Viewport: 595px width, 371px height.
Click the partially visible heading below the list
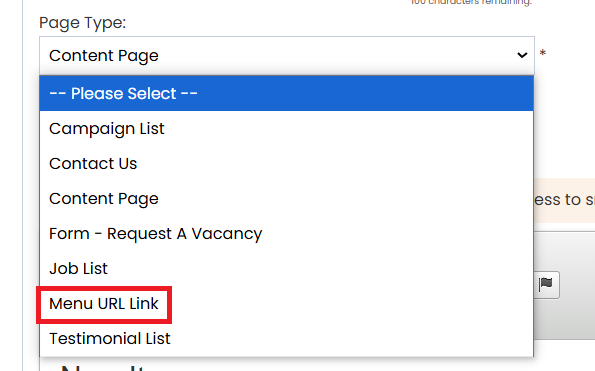[102, 367]
